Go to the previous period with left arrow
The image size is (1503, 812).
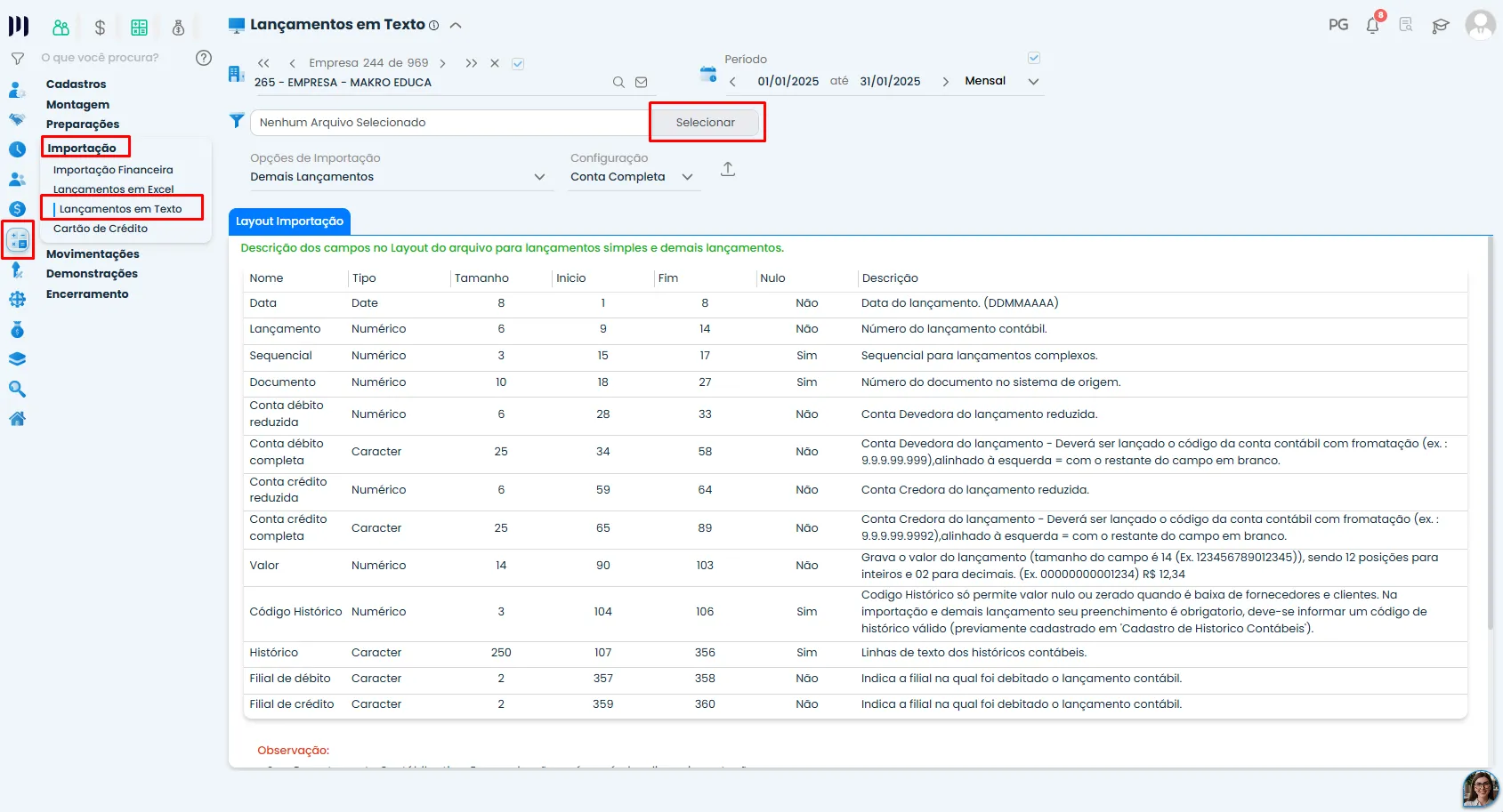coord(732,82)
